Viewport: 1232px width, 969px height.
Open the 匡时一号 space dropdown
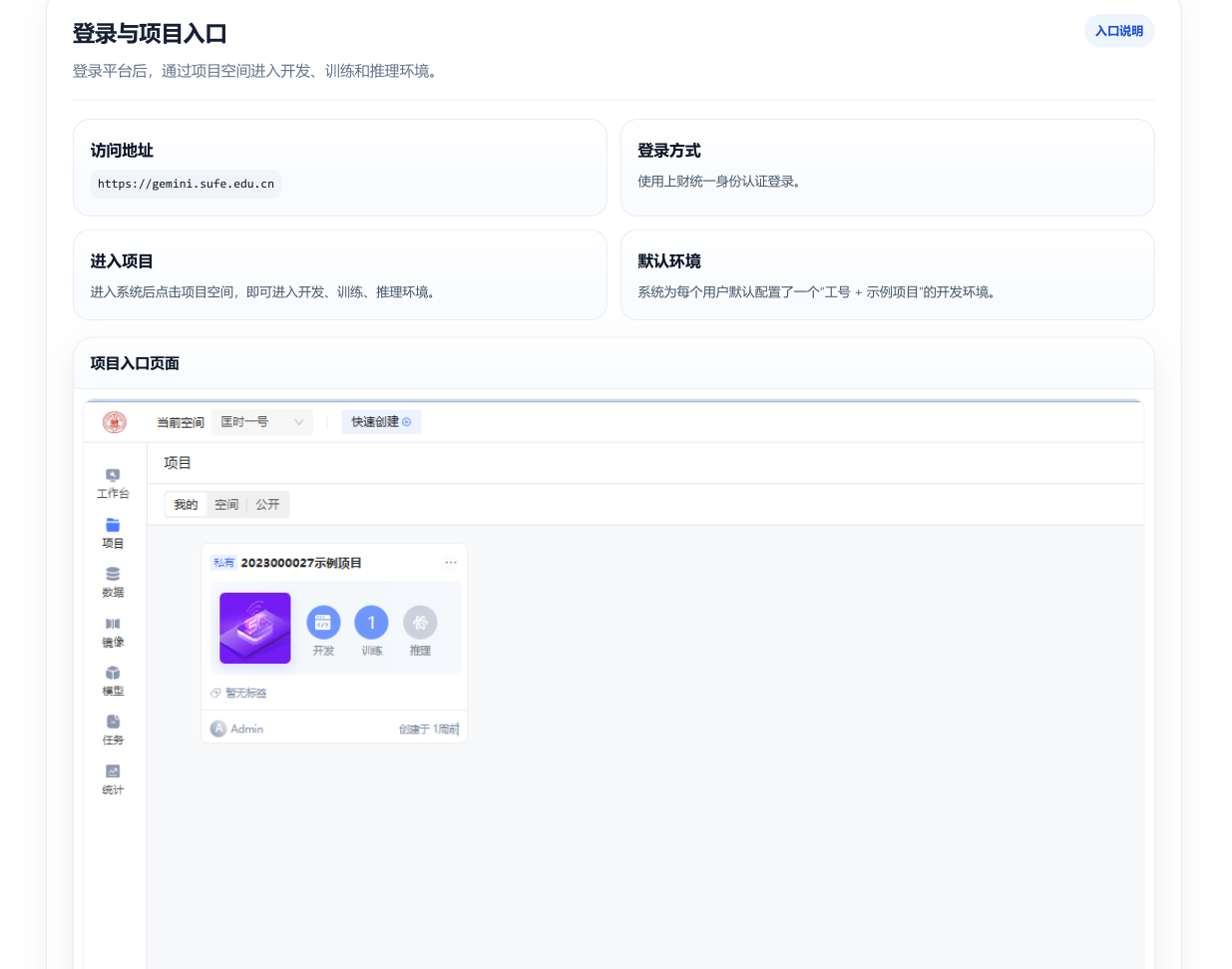(261, 422)
